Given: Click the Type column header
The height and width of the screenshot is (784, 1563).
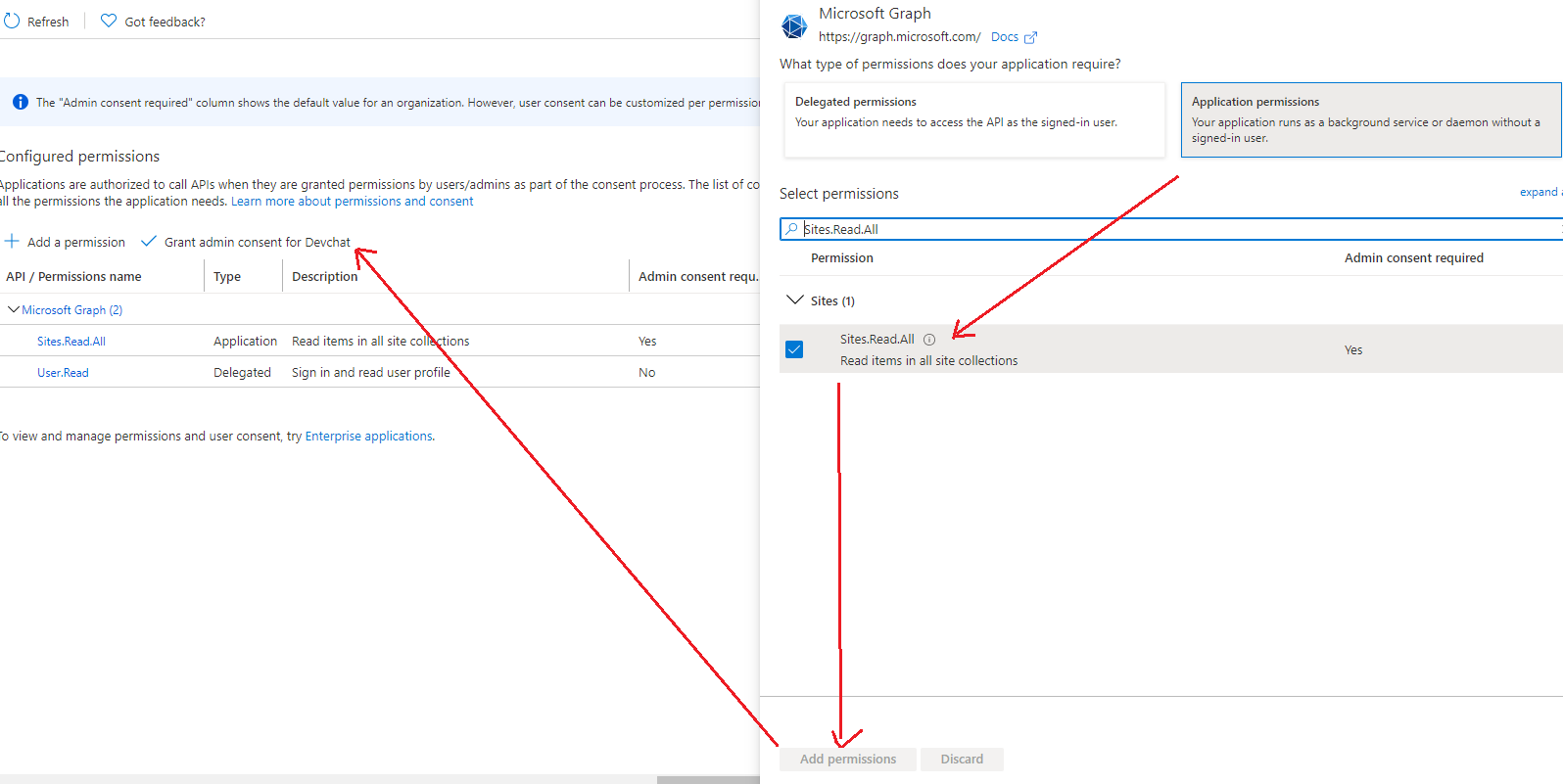Looking at the screenshot, I should [227, 277].
